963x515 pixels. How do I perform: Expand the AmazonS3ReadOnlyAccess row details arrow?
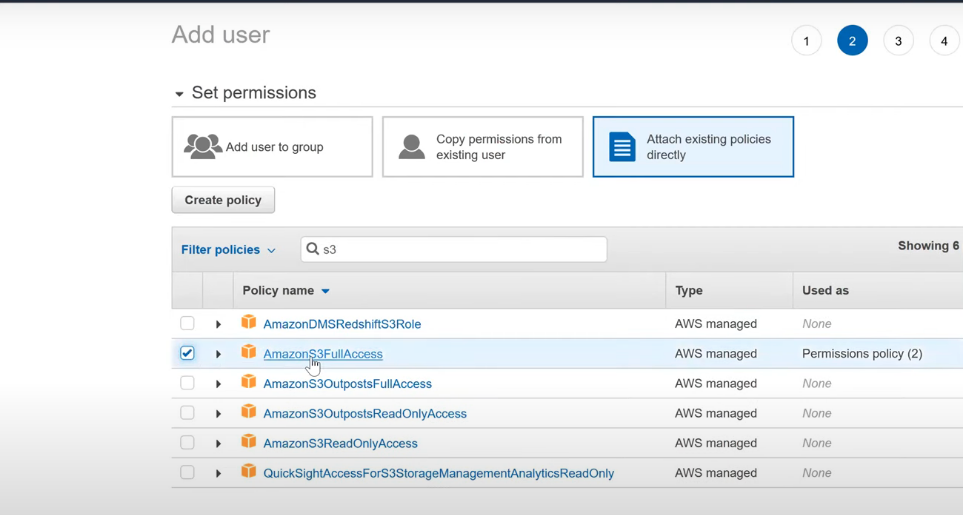coord(218,444)
